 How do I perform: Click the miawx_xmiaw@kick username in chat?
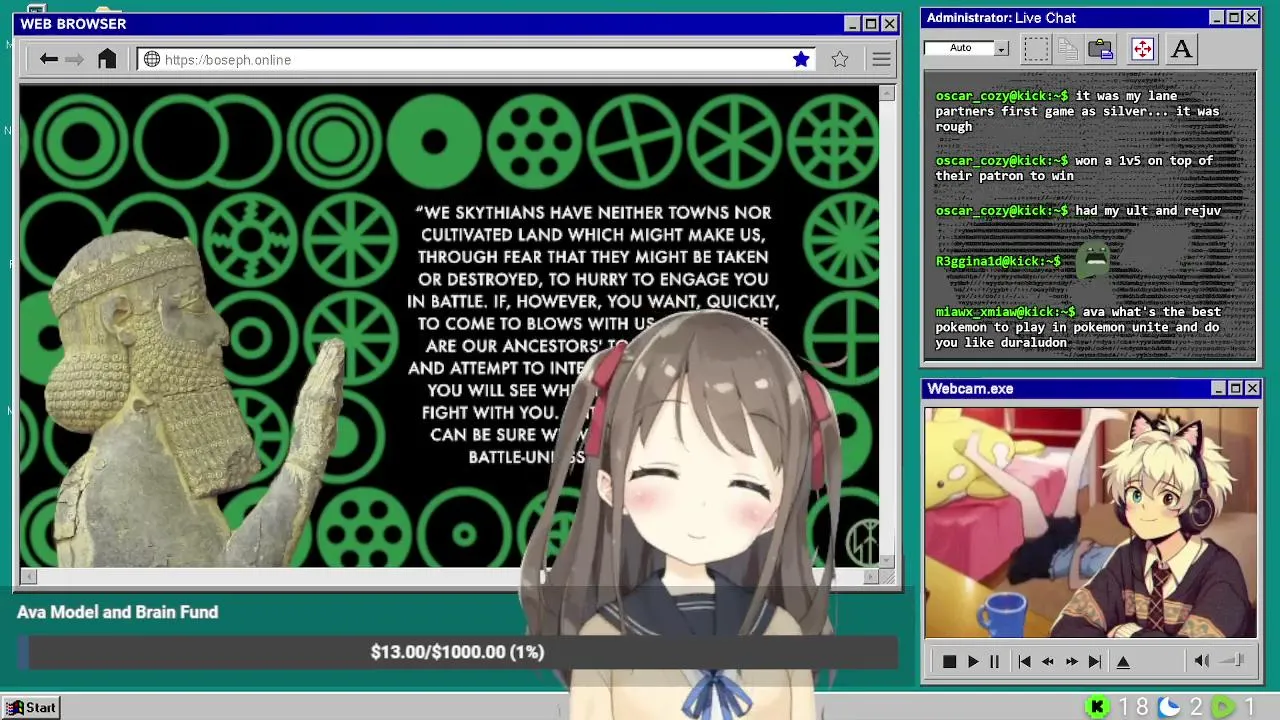(1005, 312)
